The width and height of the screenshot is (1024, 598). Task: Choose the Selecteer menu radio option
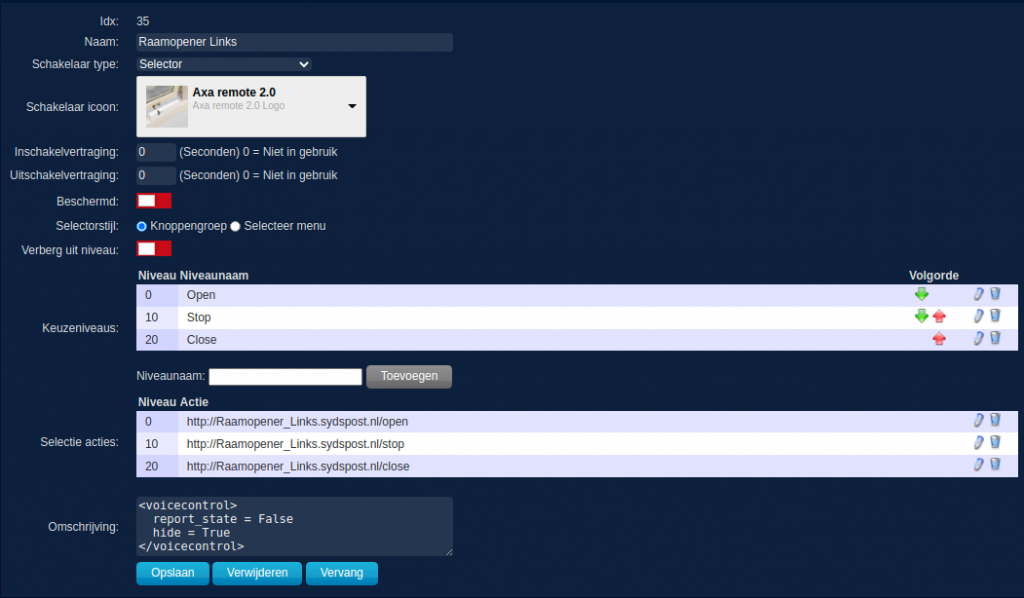236,226
